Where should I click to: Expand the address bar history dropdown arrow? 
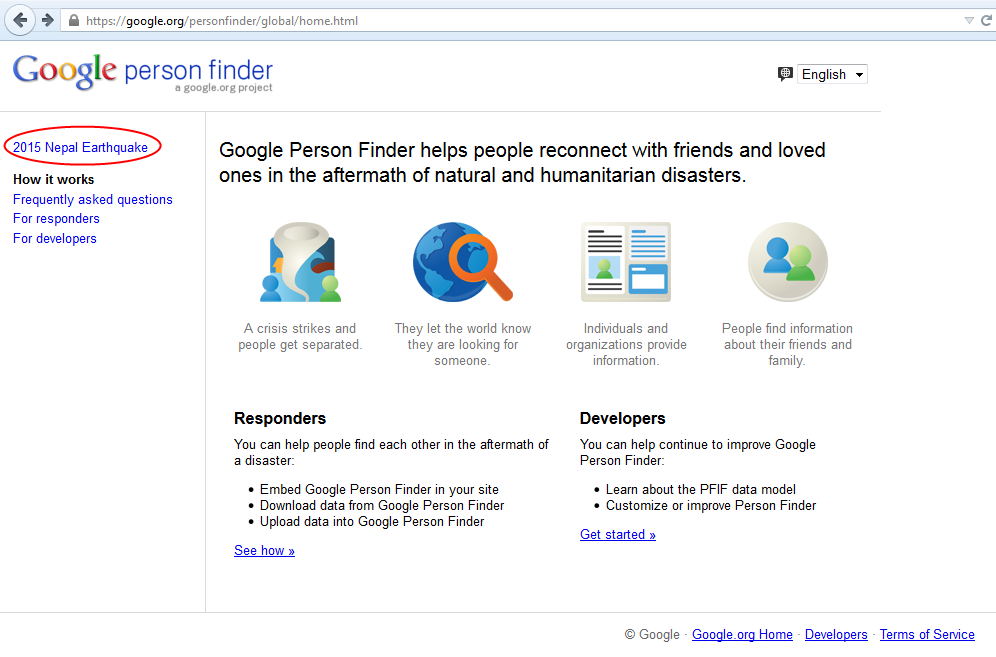click(x=969, y=20)
